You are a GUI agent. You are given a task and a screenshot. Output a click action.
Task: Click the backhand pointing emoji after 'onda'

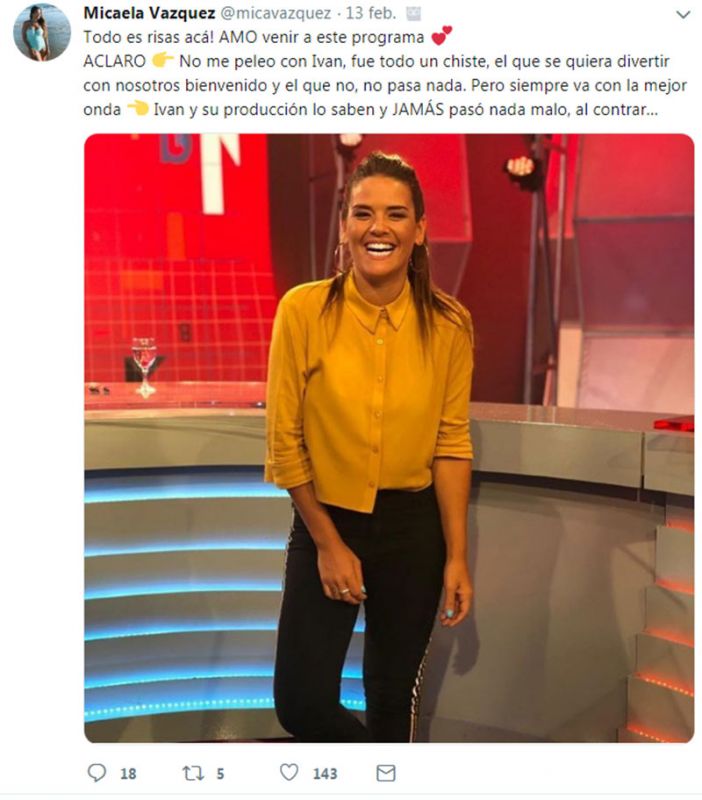click(137, 108)
